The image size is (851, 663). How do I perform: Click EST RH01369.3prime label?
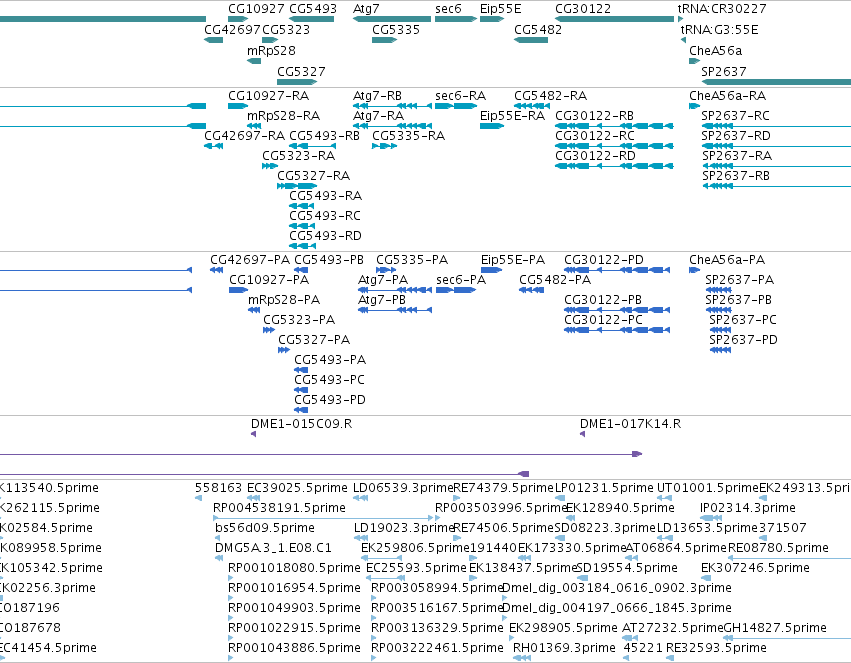(x=564, y=648)
